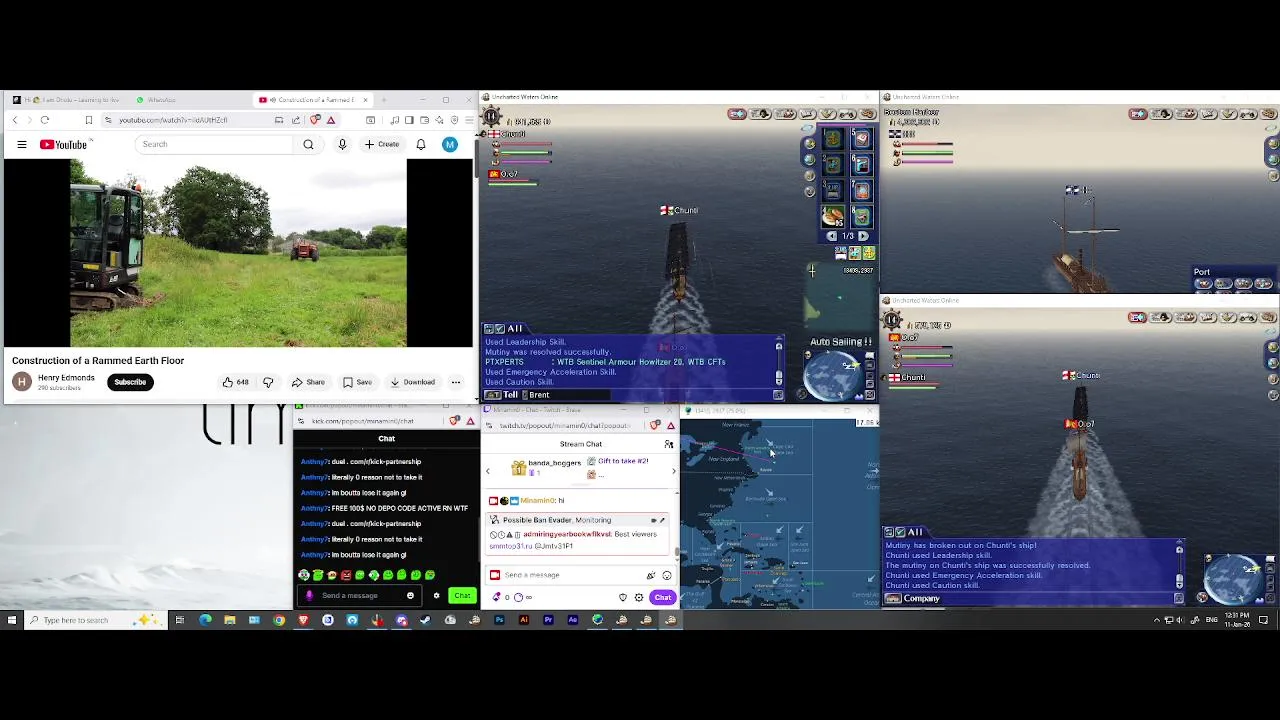Switch to the WhatsApp browser tab

tap(160, 100)
